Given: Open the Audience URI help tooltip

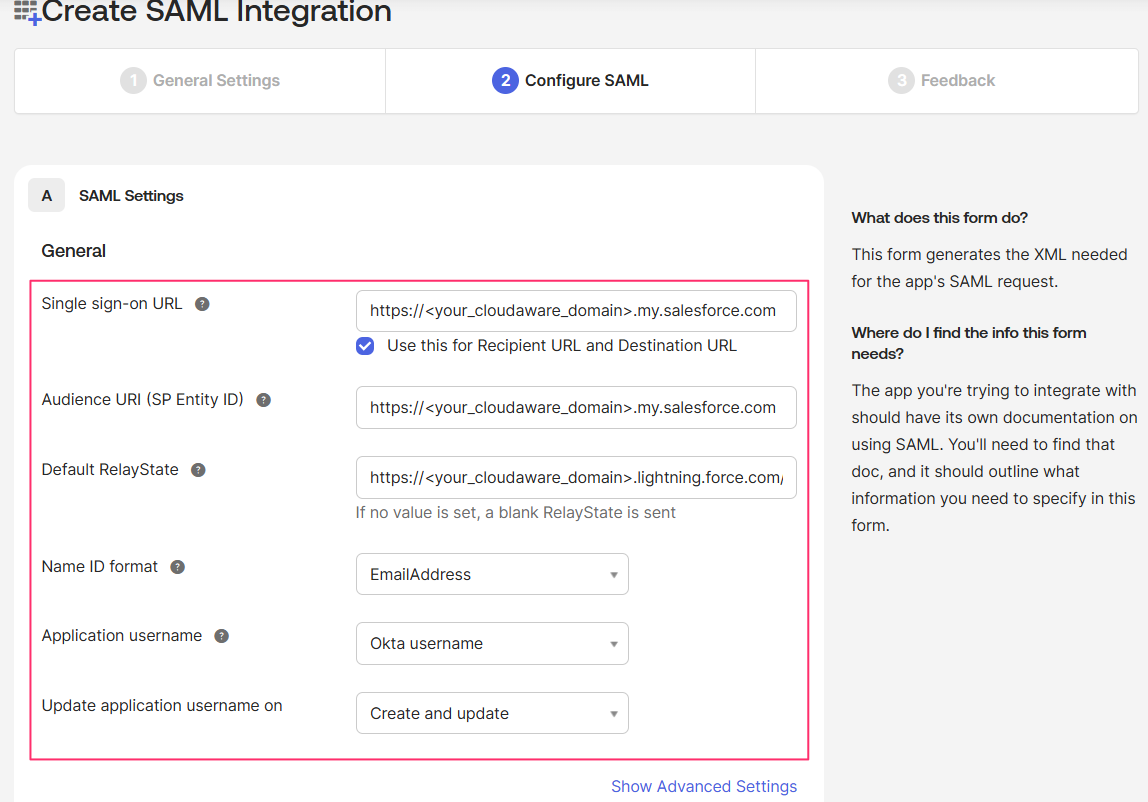Looking at the screenshot, I should tap(263, 399).
